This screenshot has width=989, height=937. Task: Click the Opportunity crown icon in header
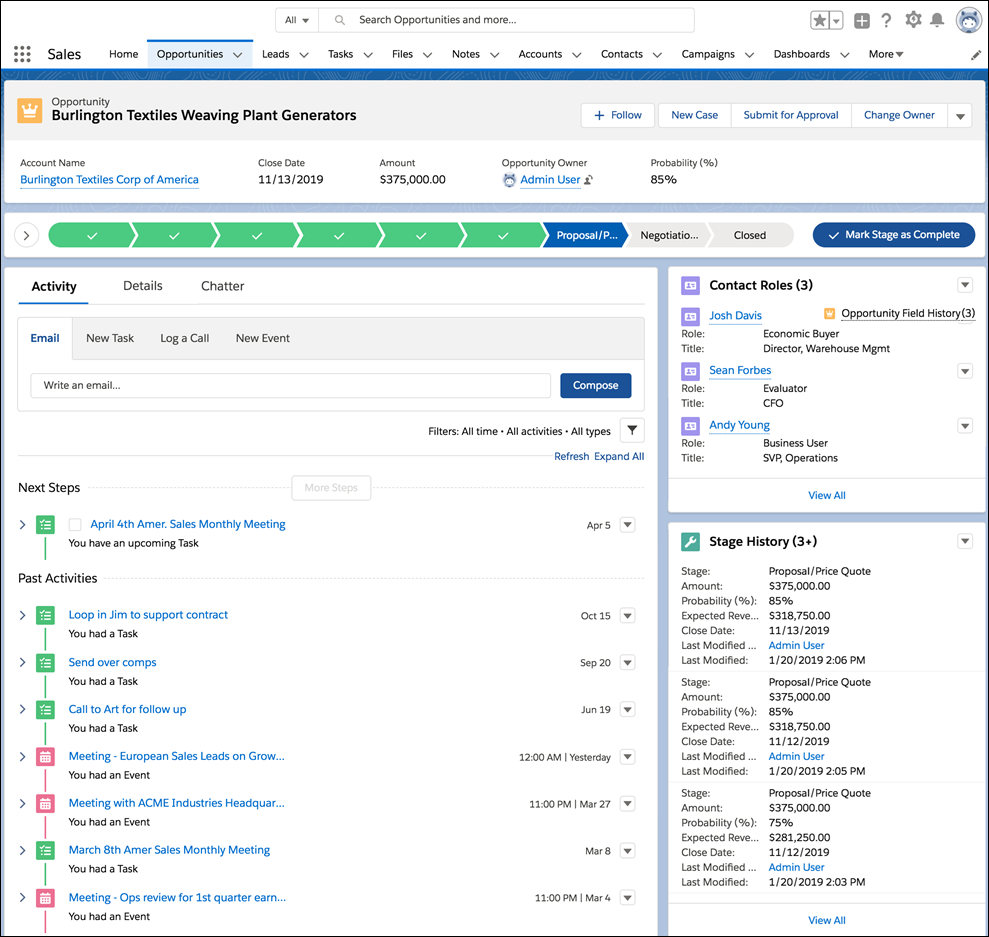tap(30, 110)
